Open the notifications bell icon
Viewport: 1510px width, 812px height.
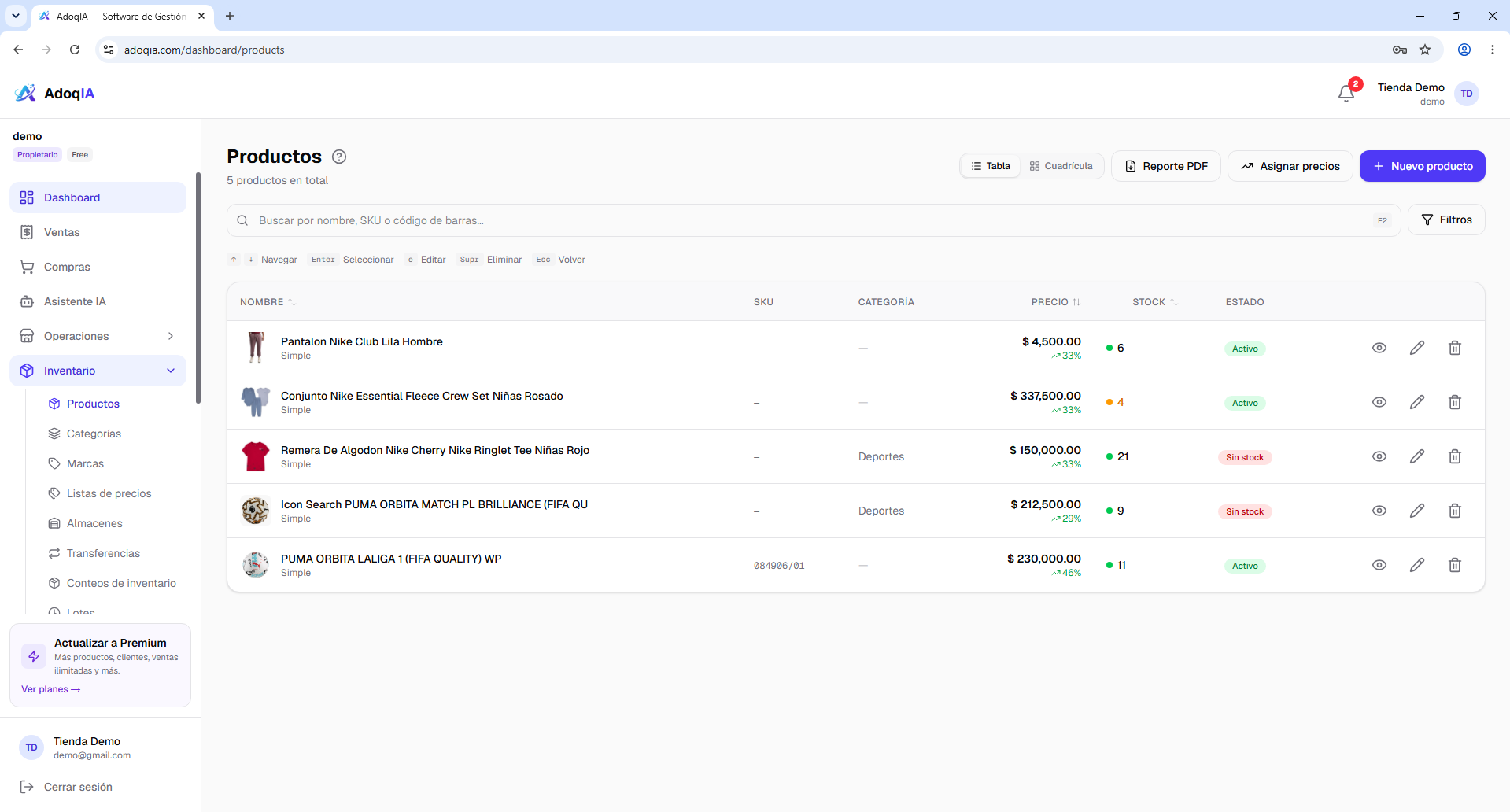tap(1346, 94)
